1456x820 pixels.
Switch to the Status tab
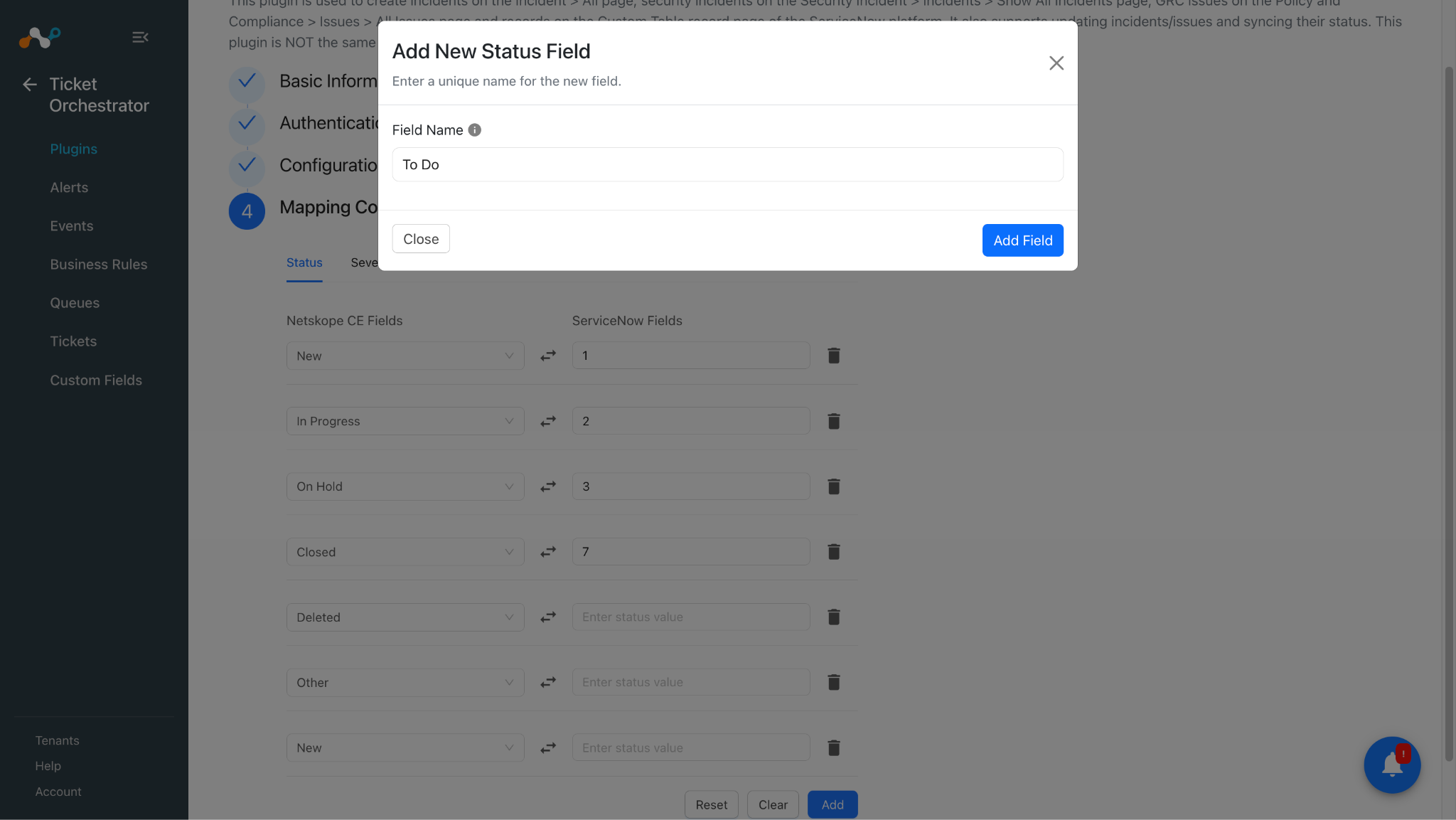[x=304, y=262]
